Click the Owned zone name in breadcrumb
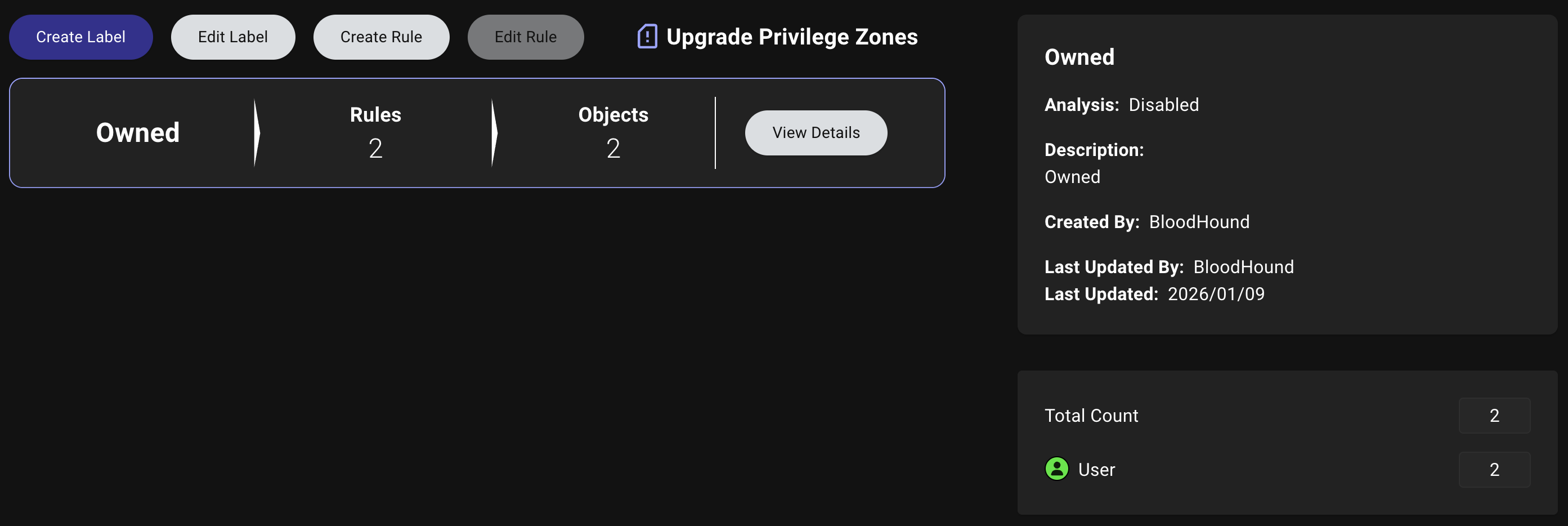The image size is (1568, 526). (x=137, y=132)
